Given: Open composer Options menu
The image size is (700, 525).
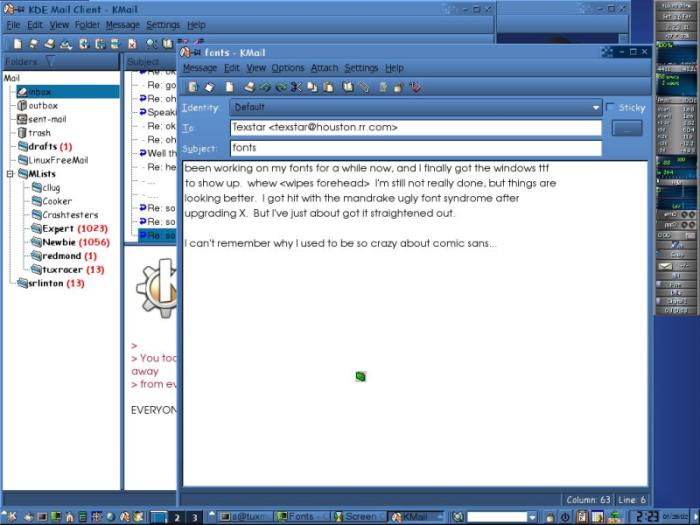Looking at the screenshot, I should tap(288, 68).
